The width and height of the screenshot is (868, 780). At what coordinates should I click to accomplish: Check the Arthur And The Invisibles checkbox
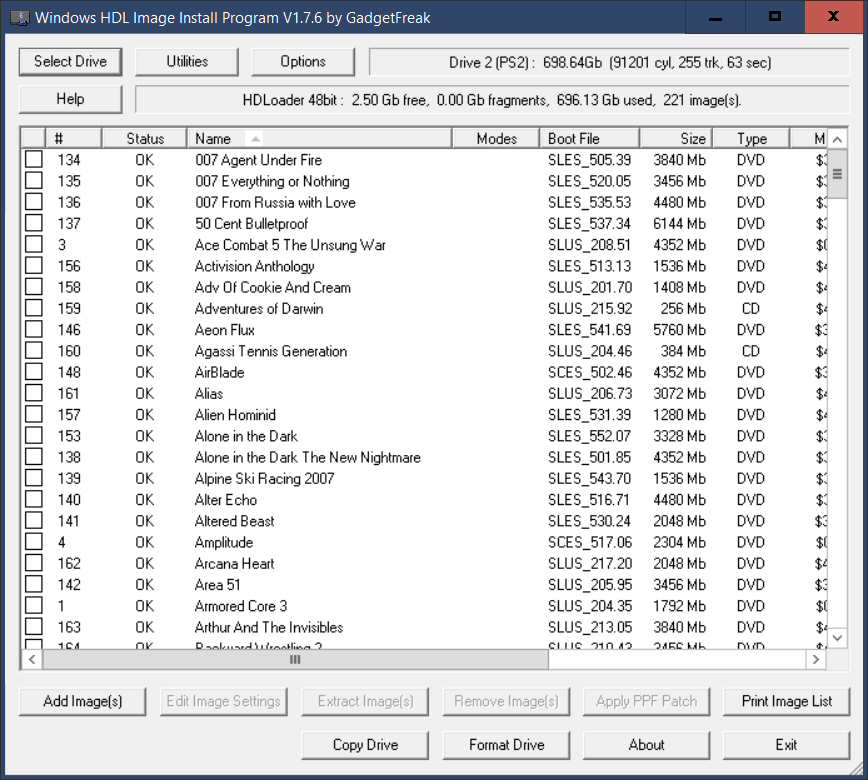click(34, 627)
